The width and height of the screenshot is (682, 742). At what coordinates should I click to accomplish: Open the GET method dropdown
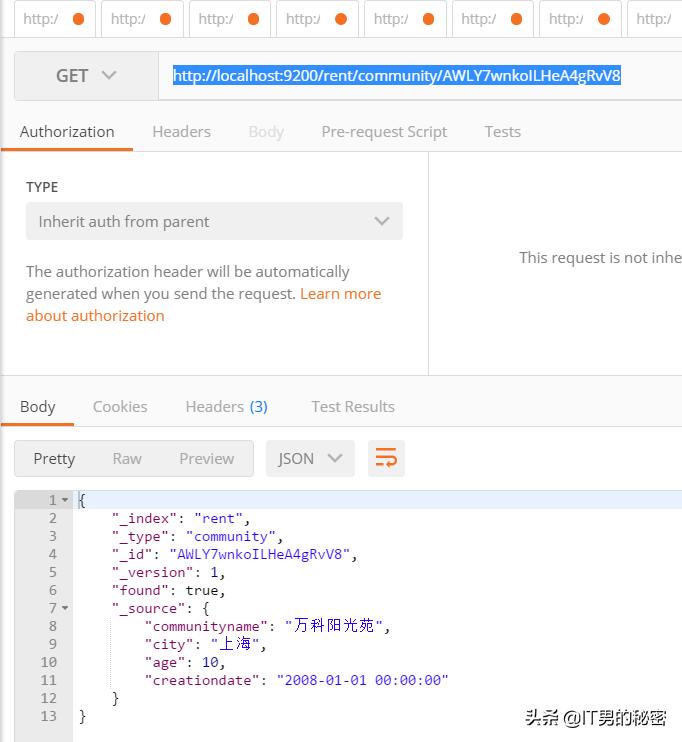click(87, 76)
